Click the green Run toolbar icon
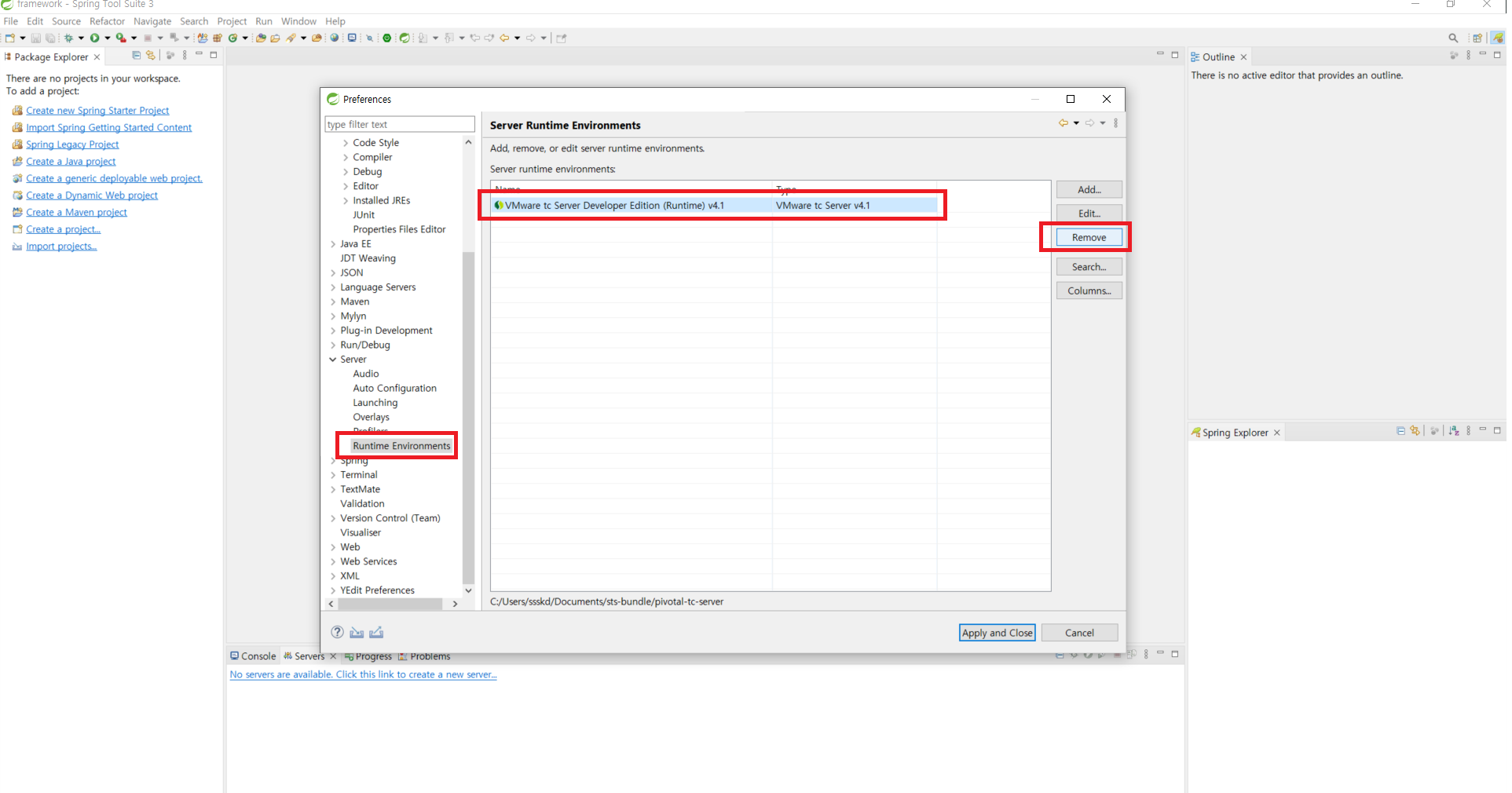 point(94,38)
